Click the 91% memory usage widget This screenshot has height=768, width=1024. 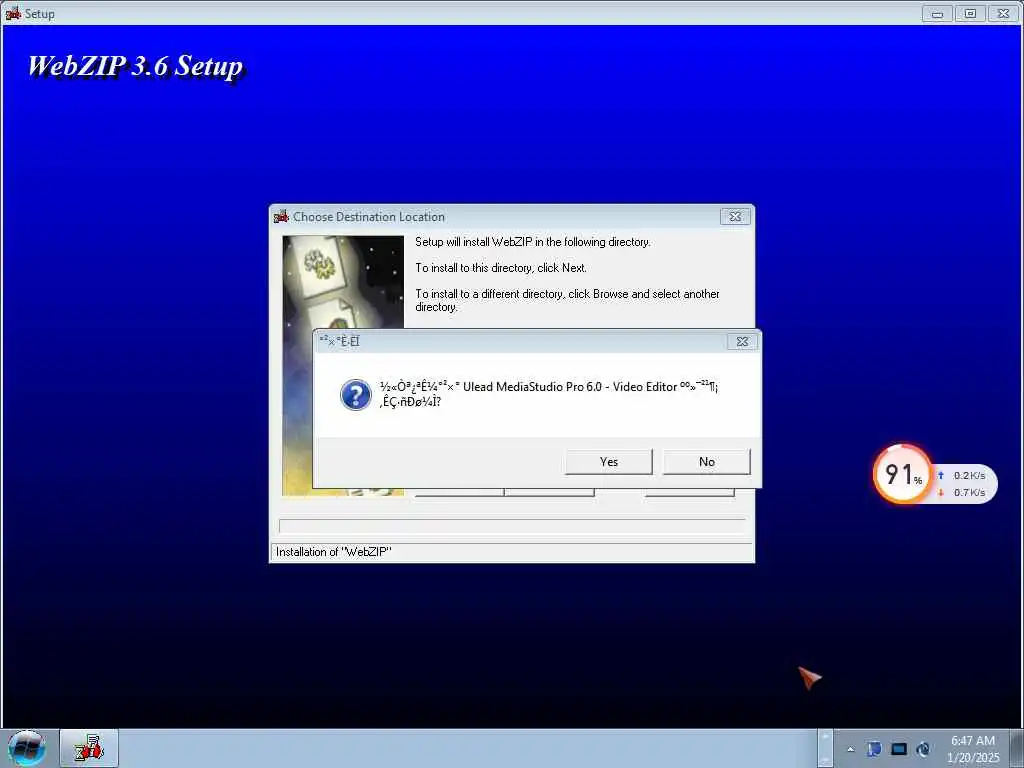click(903, 474)
